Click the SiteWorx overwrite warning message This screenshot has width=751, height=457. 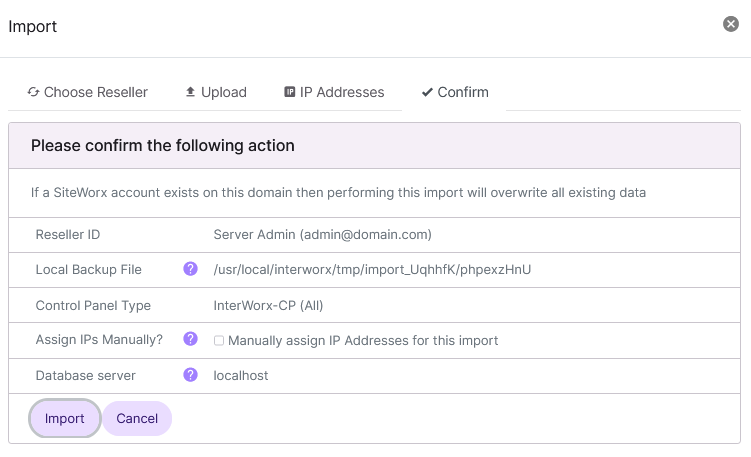338,191
